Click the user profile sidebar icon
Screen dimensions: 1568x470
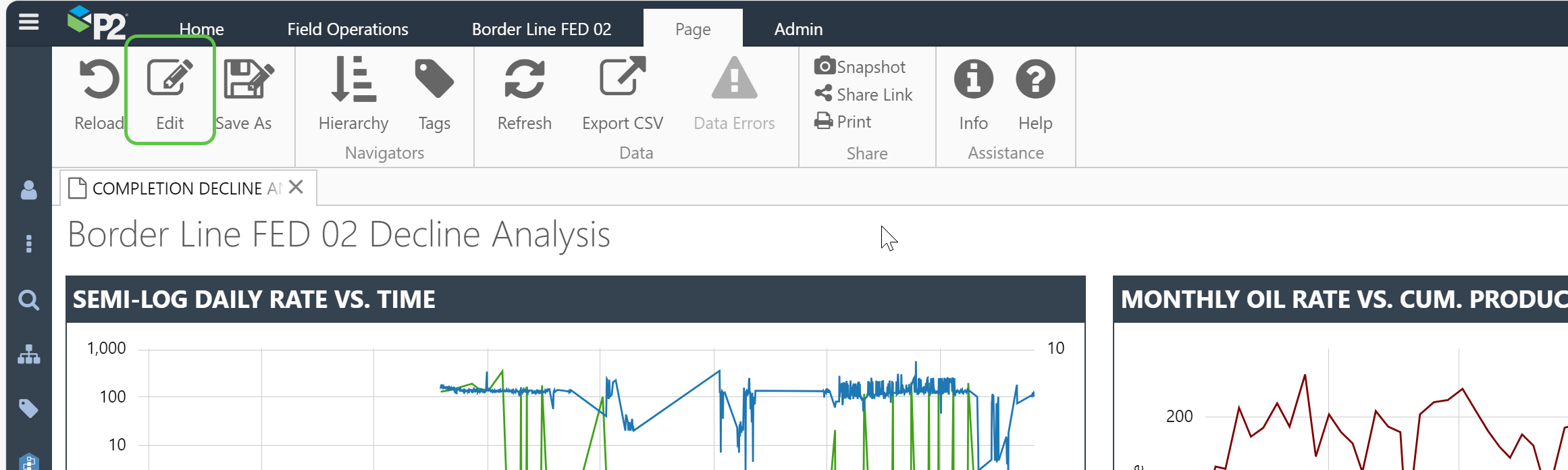pyautogui.click(x=28, y=190)
